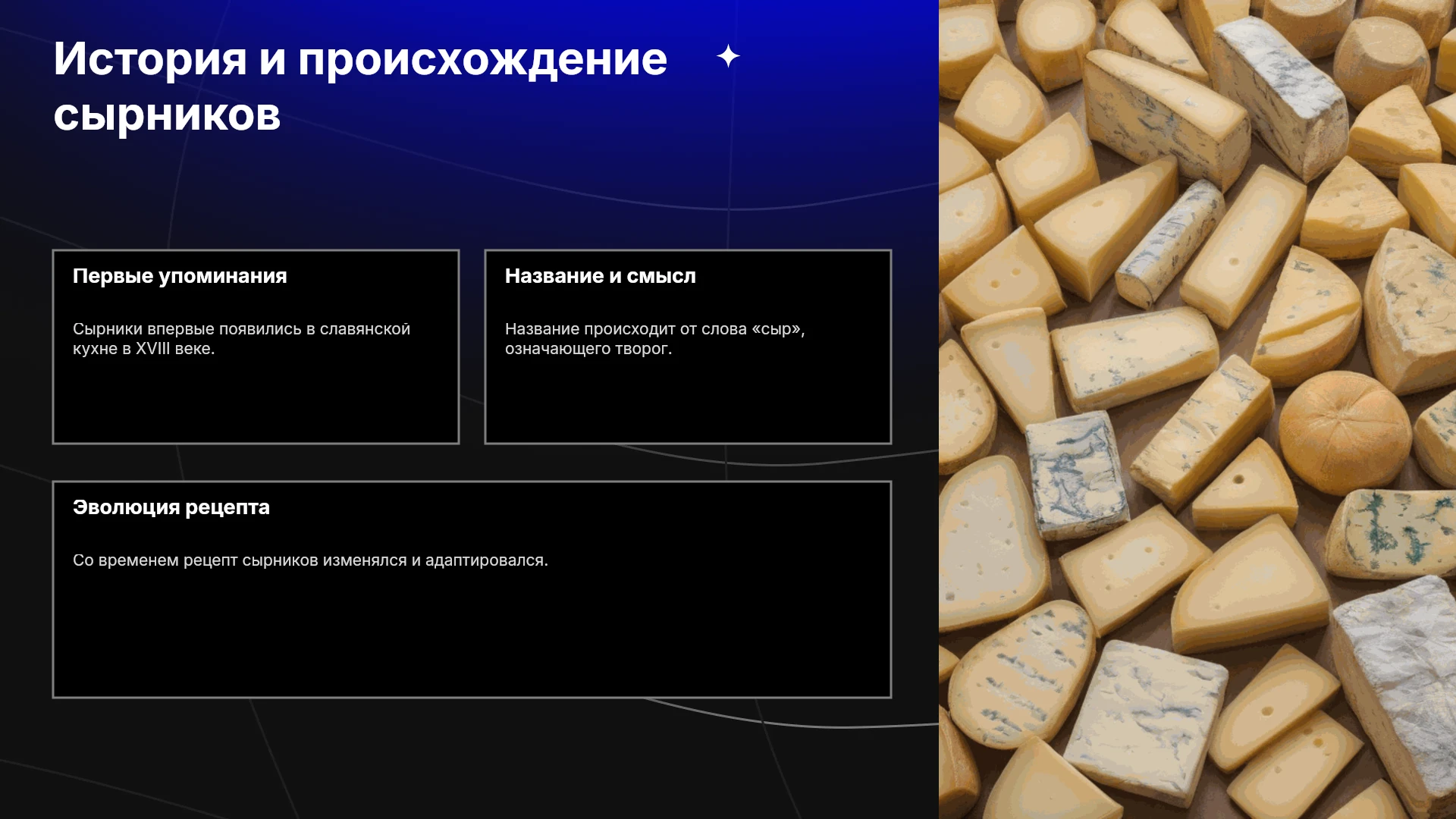Click the heading 'Первые упоминания'
This screenshot has width=1456, height=819.
click(180, 276)
